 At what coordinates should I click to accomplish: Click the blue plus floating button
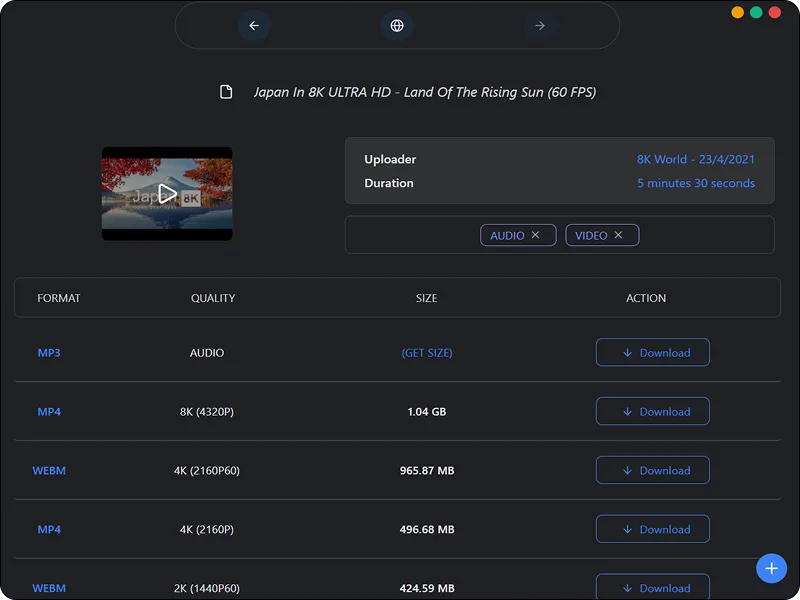tap(771, 568)
